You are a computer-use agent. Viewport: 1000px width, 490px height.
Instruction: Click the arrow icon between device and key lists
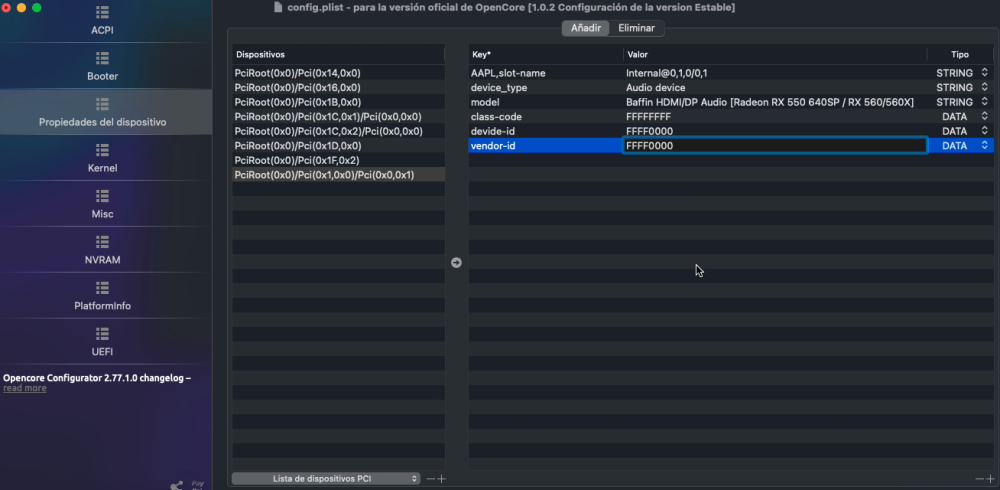coord(456,262)
